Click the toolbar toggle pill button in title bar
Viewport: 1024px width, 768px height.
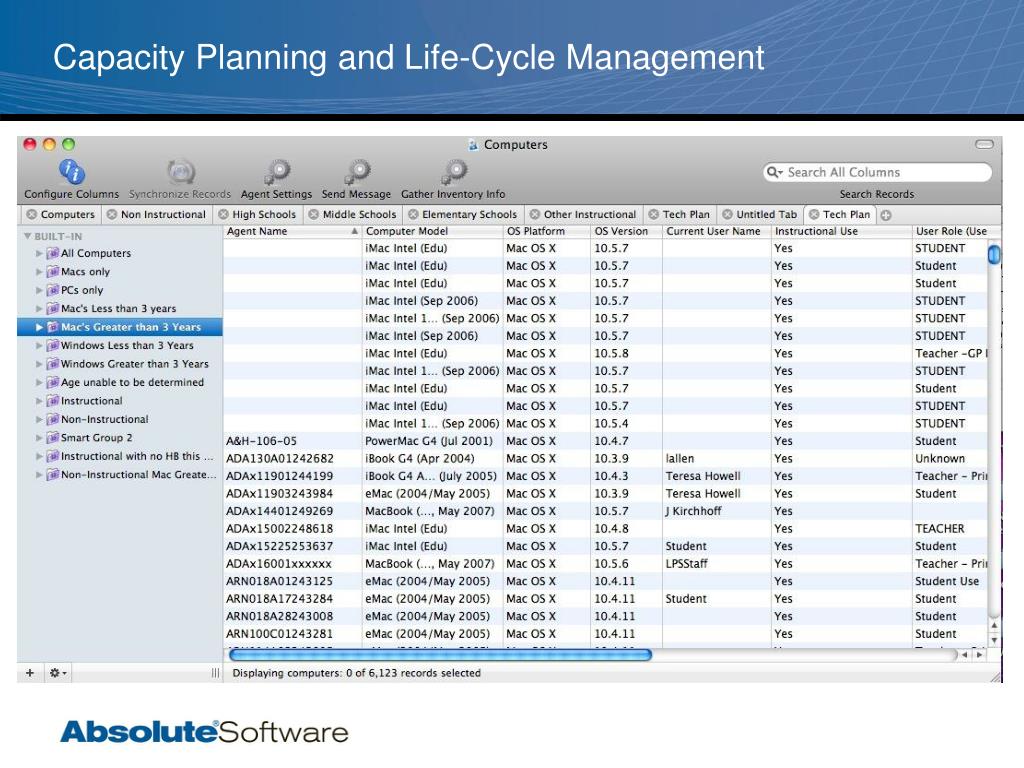click(x=984, y=144)
